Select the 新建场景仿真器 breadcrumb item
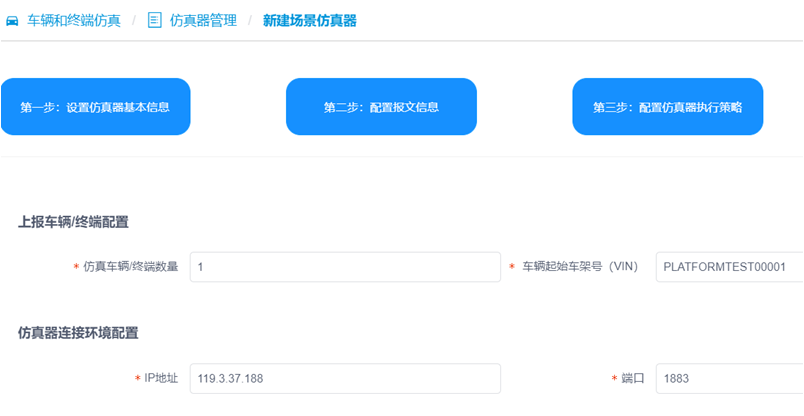The height and width of the screenshot is (416, 804). [x=309, y=20]
